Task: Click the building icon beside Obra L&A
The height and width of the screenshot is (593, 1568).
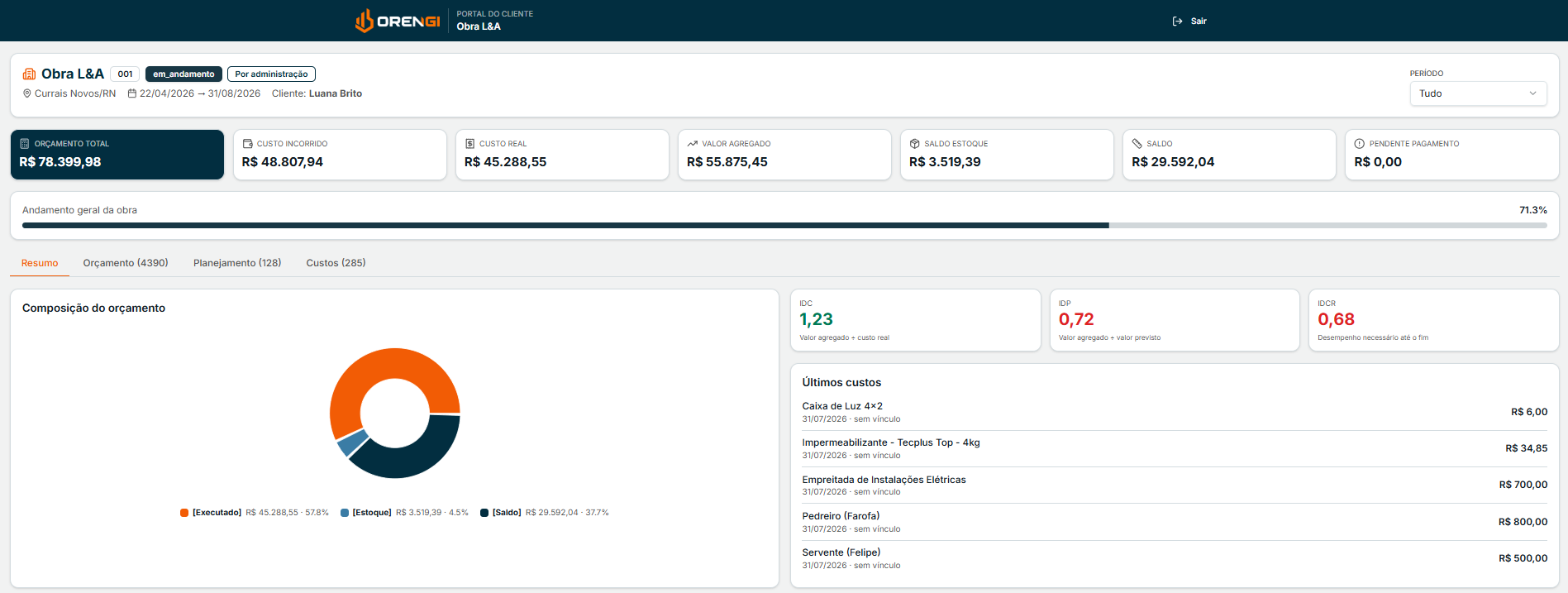Action: (x=29, y=74)
